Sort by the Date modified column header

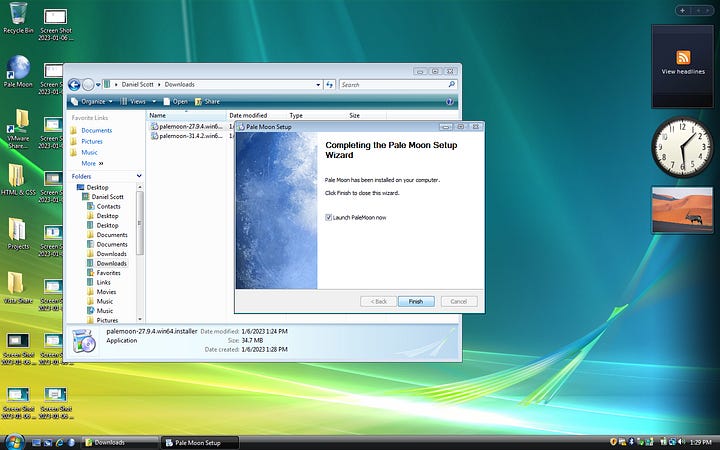point(256,115)
